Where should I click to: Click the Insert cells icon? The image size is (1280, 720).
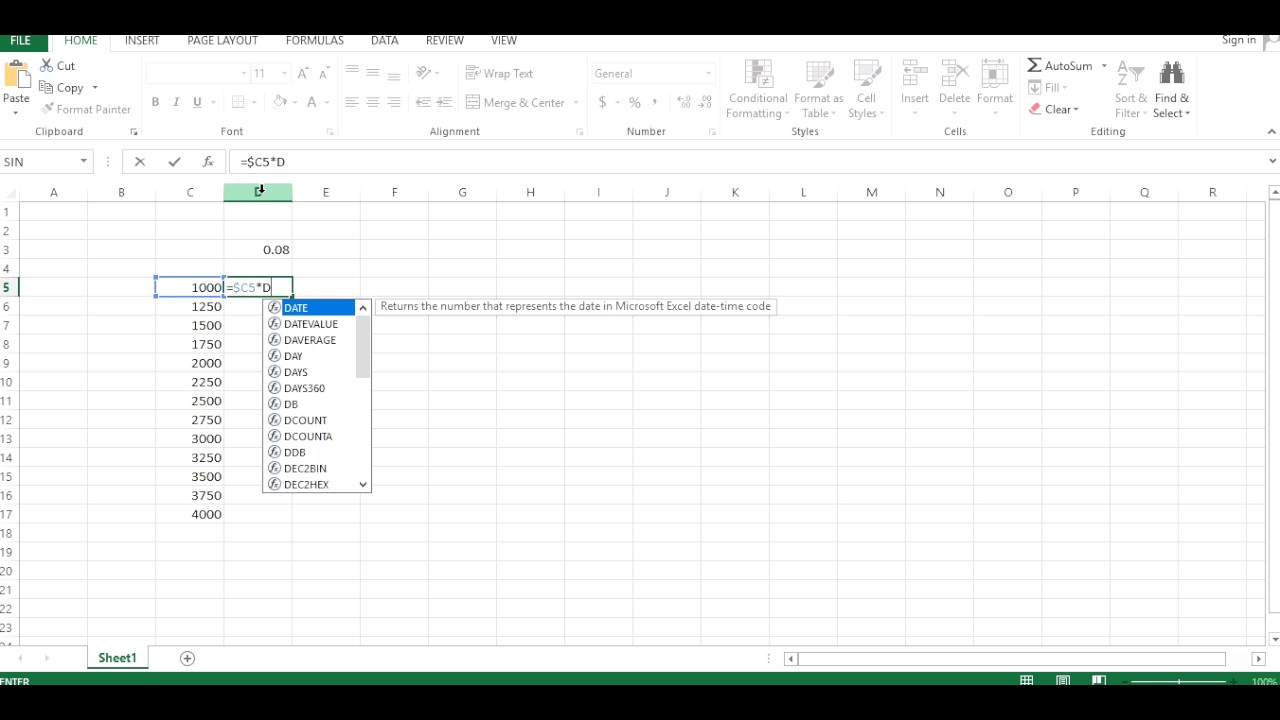(x=915, y=74)
